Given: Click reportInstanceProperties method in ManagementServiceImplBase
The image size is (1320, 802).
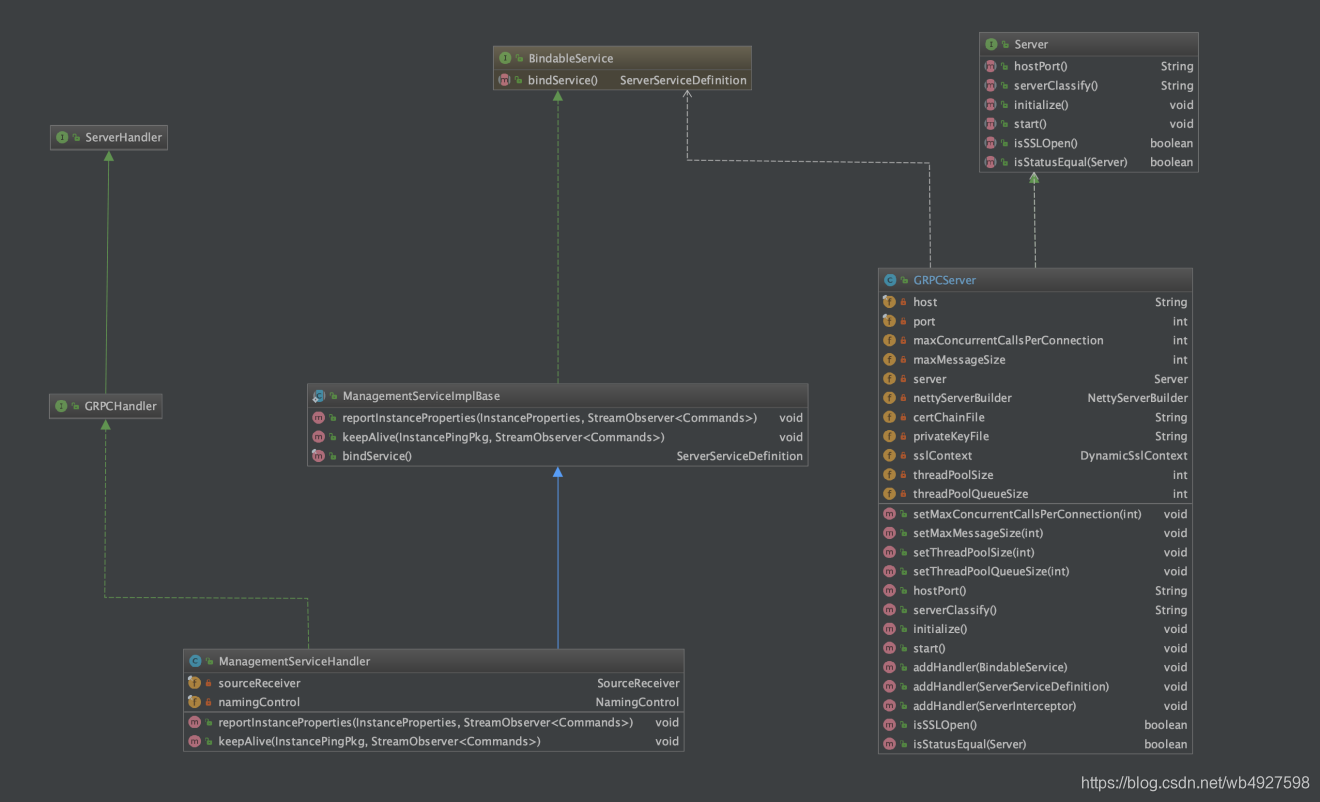Looking at the screenshot, I should [x=557, y=418].
